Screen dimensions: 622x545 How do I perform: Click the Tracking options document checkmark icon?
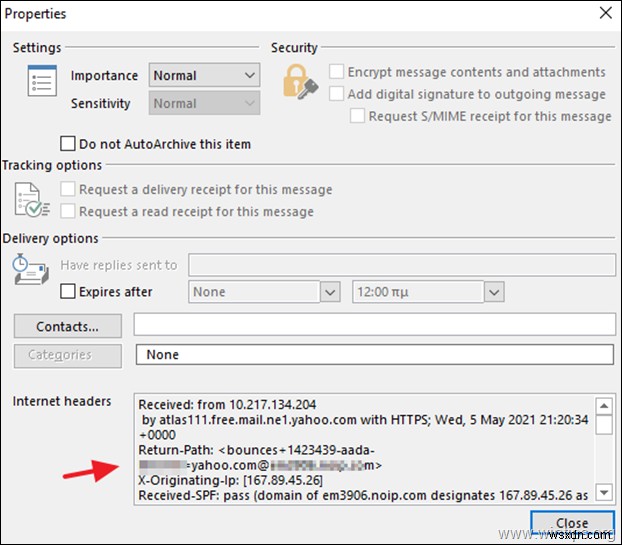pos(32,200)
